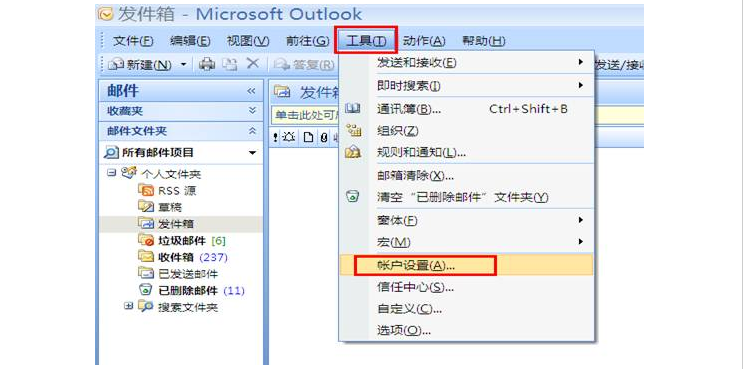Click the 已发送邮件 folder icon
744x369 pixels.
coord(146,273)
